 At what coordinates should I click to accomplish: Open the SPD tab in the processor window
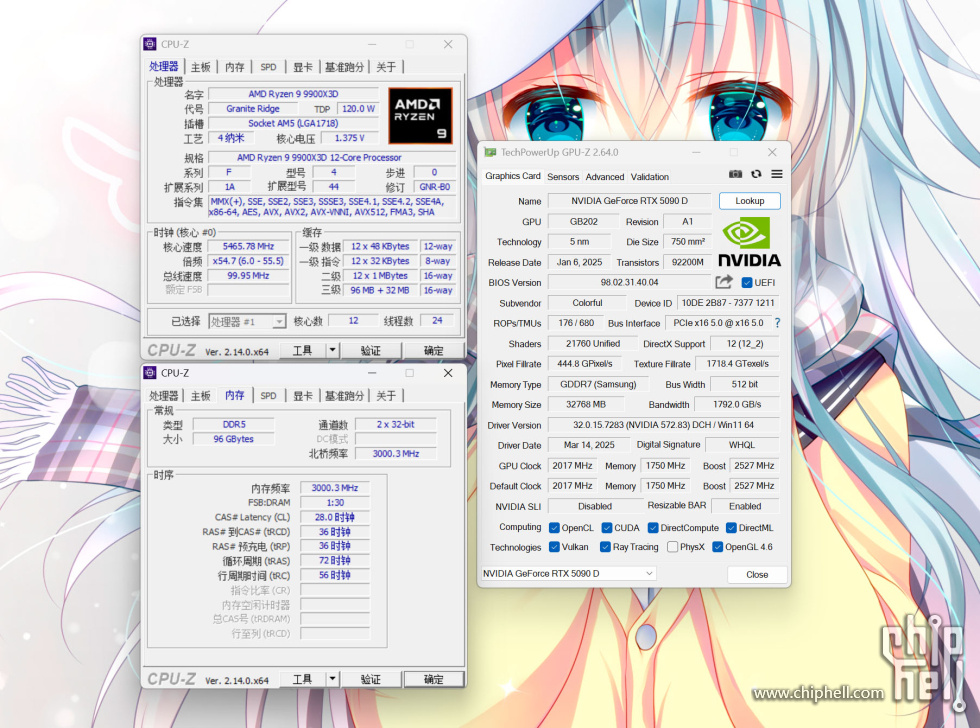pyautogui.click(x=268, y=67)
